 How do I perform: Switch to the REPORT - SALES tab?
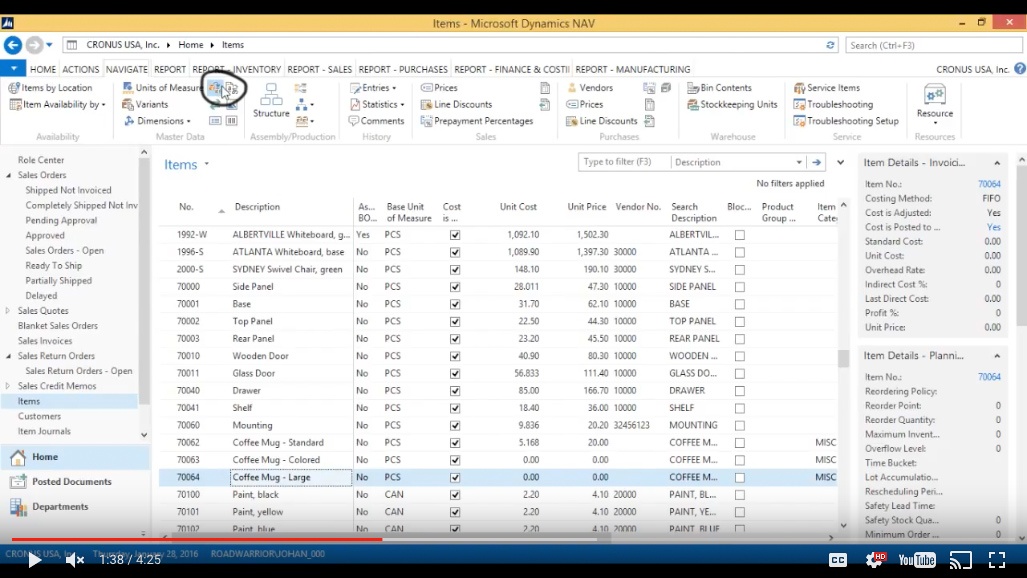point(320,69)
